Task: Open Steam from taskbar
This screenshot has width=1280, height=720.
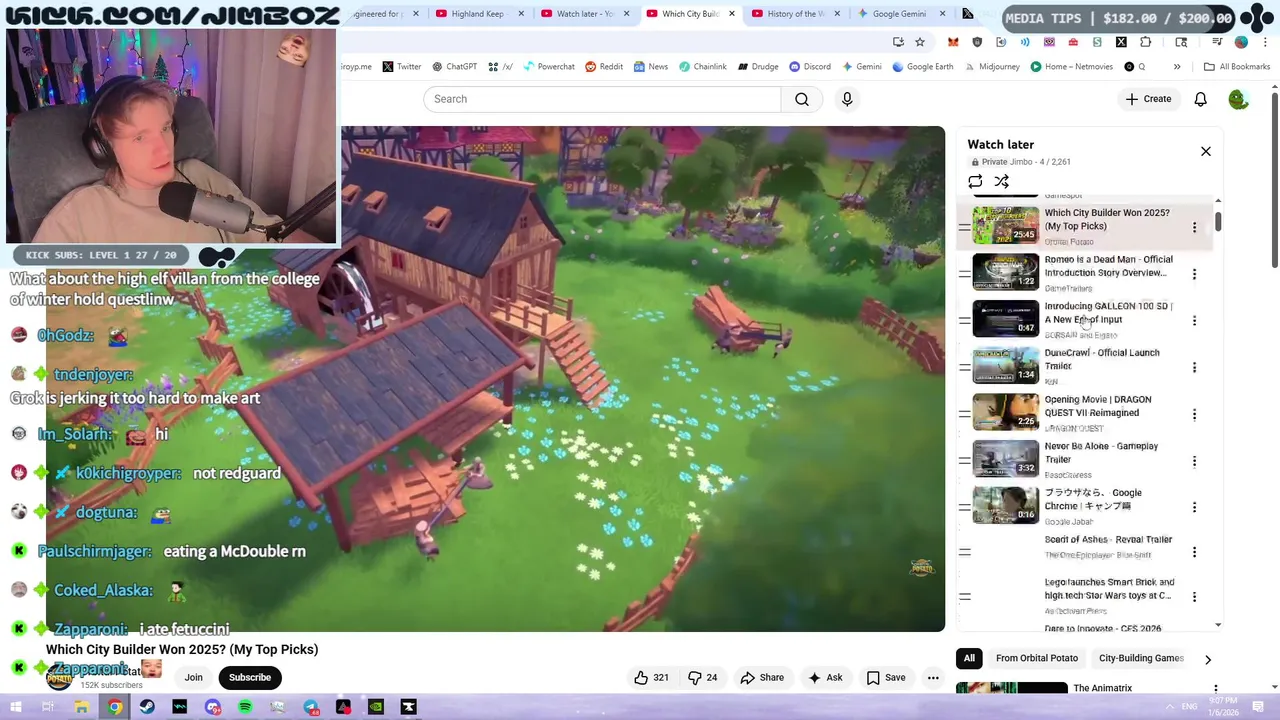Action: (x=147, y=707)
